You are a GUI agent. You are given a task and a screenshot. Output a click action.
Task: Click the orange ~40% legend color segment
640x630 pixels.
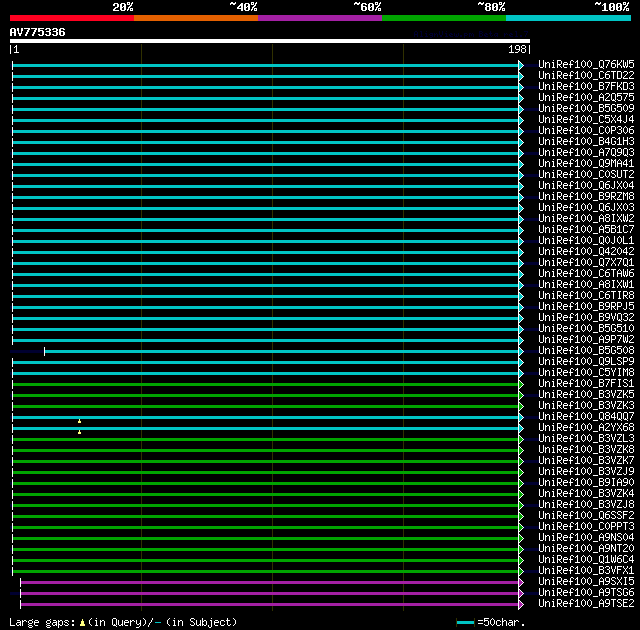click(x=196, y=18)
